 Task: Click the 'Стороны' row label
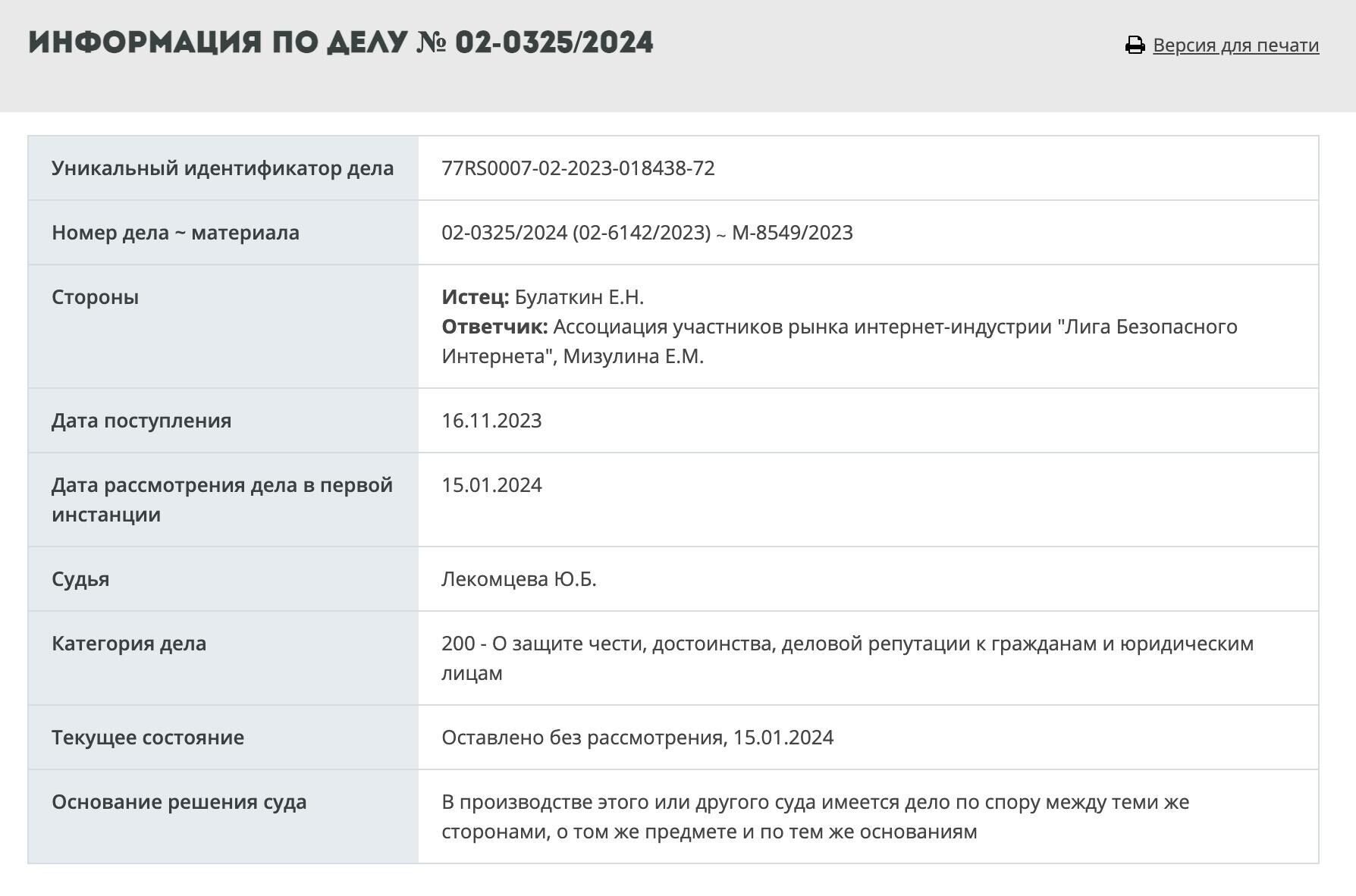95,297
